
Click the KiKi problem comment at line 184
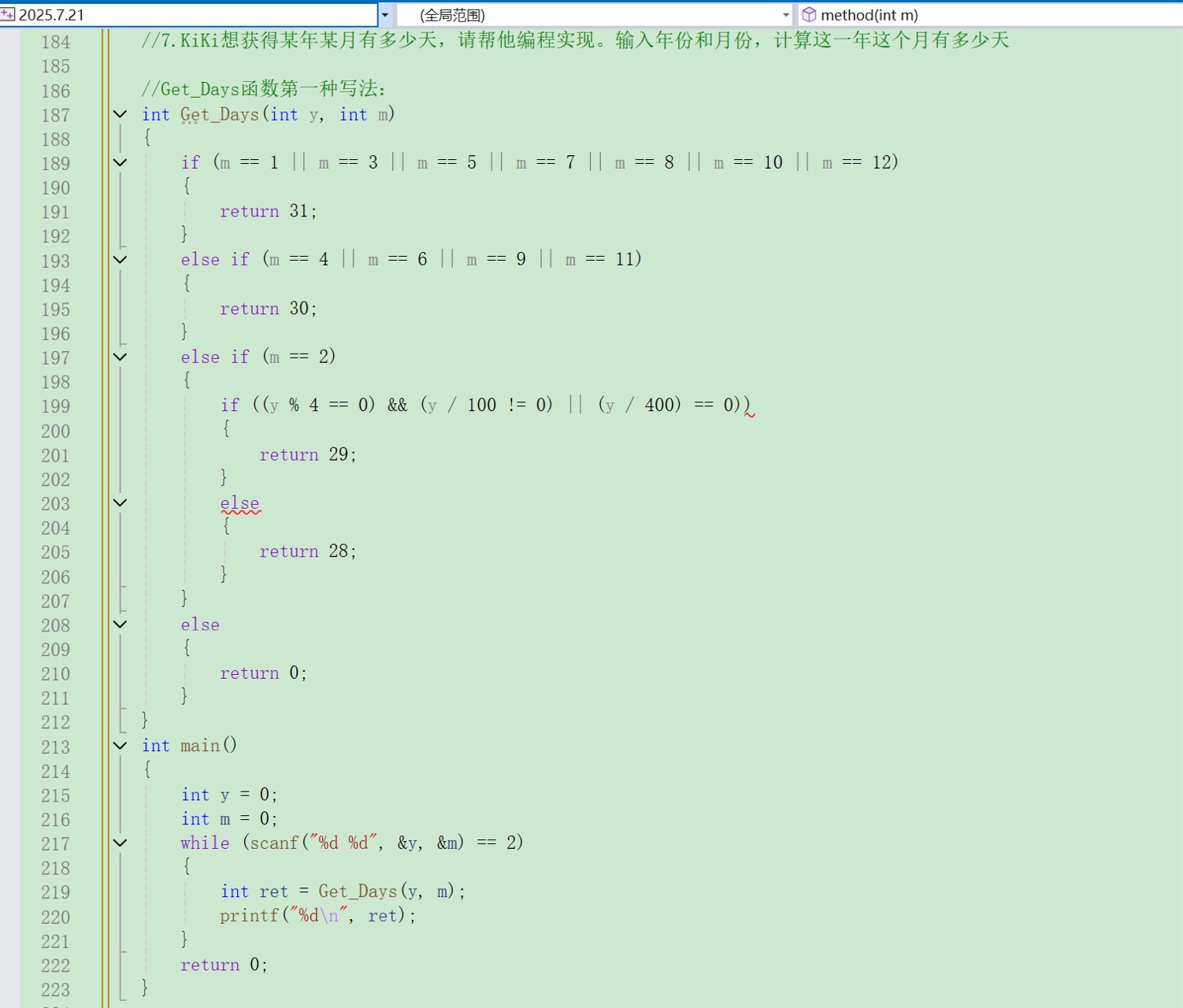pos(576,40)
